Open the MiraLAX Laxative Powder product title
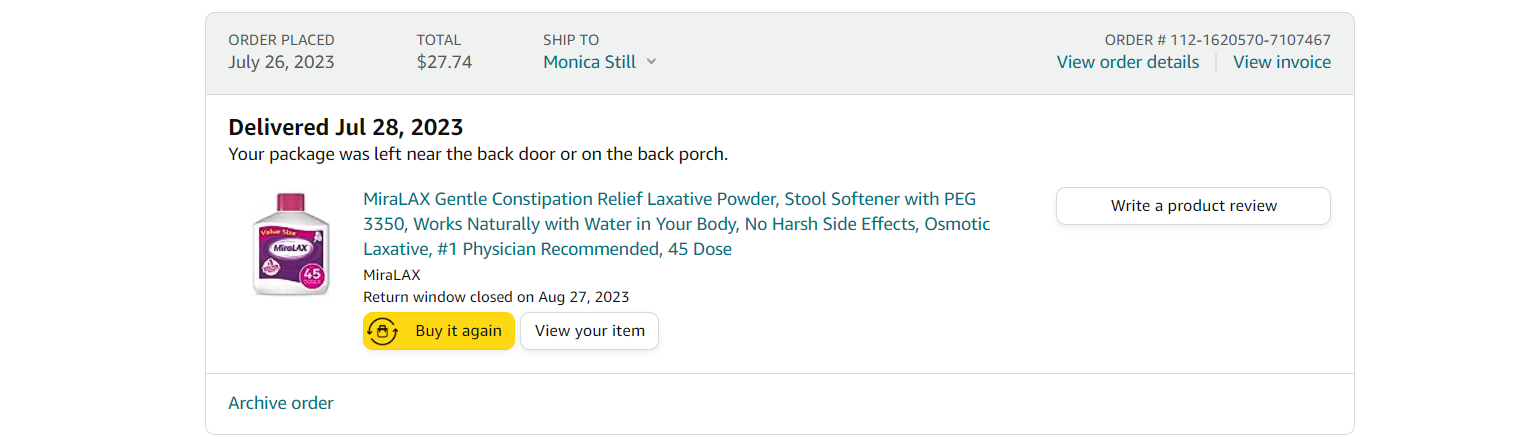Screen dimensions: 1516x443 [676, 224]
